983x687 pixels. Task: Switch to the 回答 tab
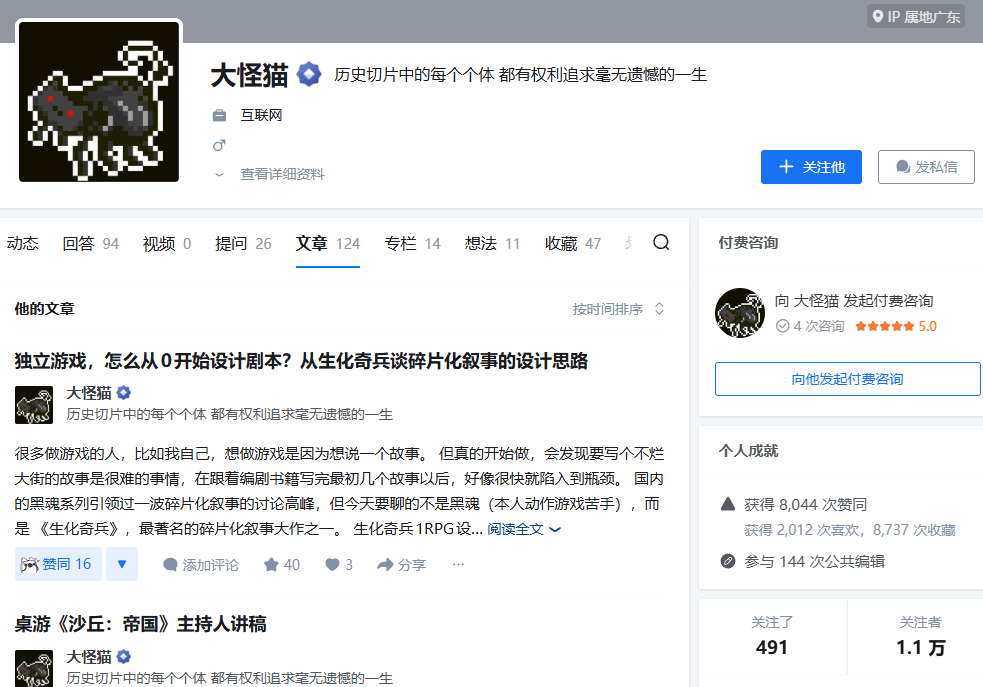[90, 243]
